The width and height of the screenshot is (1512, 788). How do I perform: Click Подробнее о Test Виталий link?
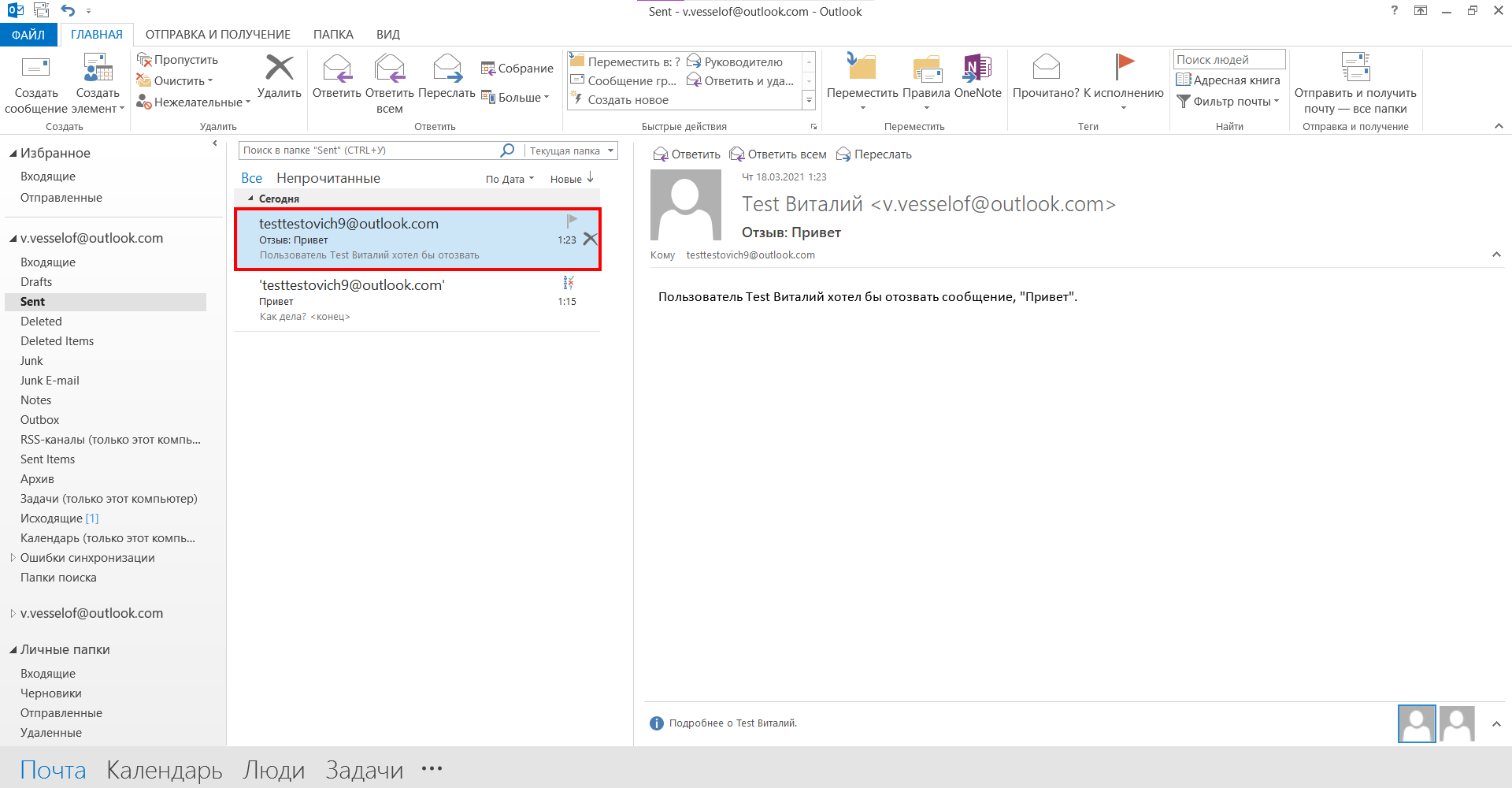point(732,723)
